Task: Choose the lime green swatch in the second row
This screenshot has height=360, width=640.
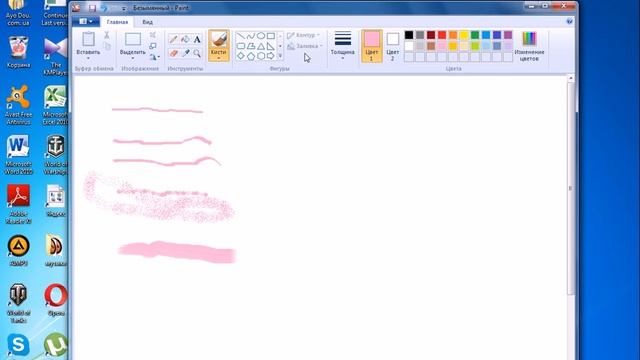Action: tap(475, 46)
